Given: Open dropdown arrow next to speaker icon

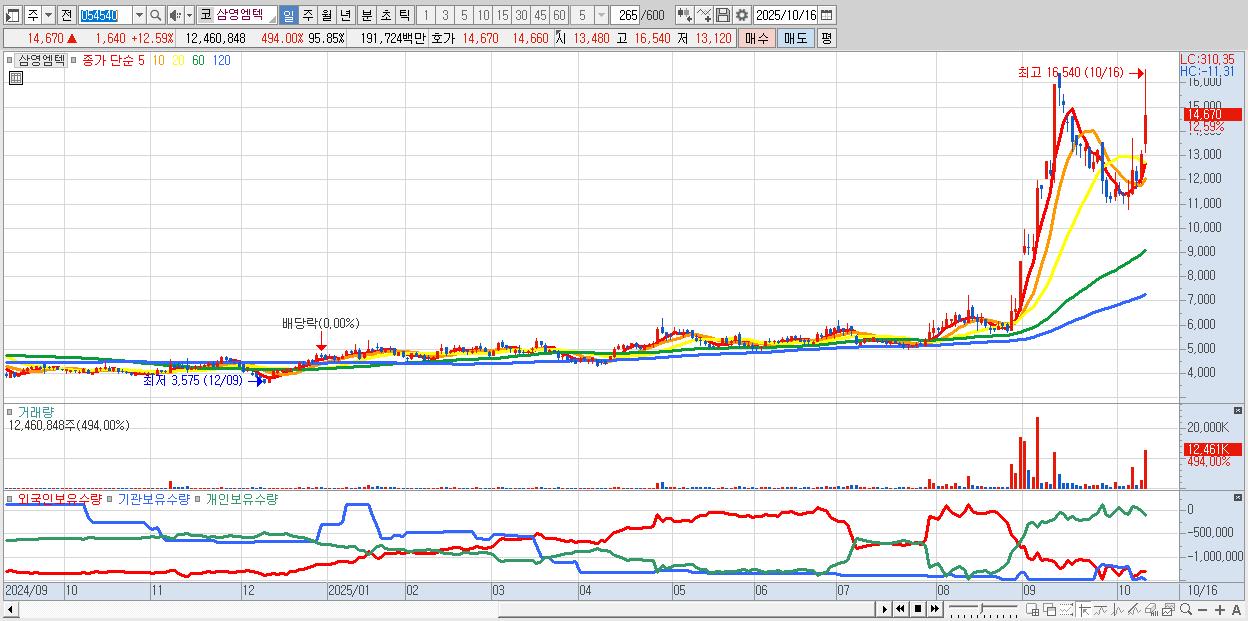Looking at the screenshot, I should (189, 15).
